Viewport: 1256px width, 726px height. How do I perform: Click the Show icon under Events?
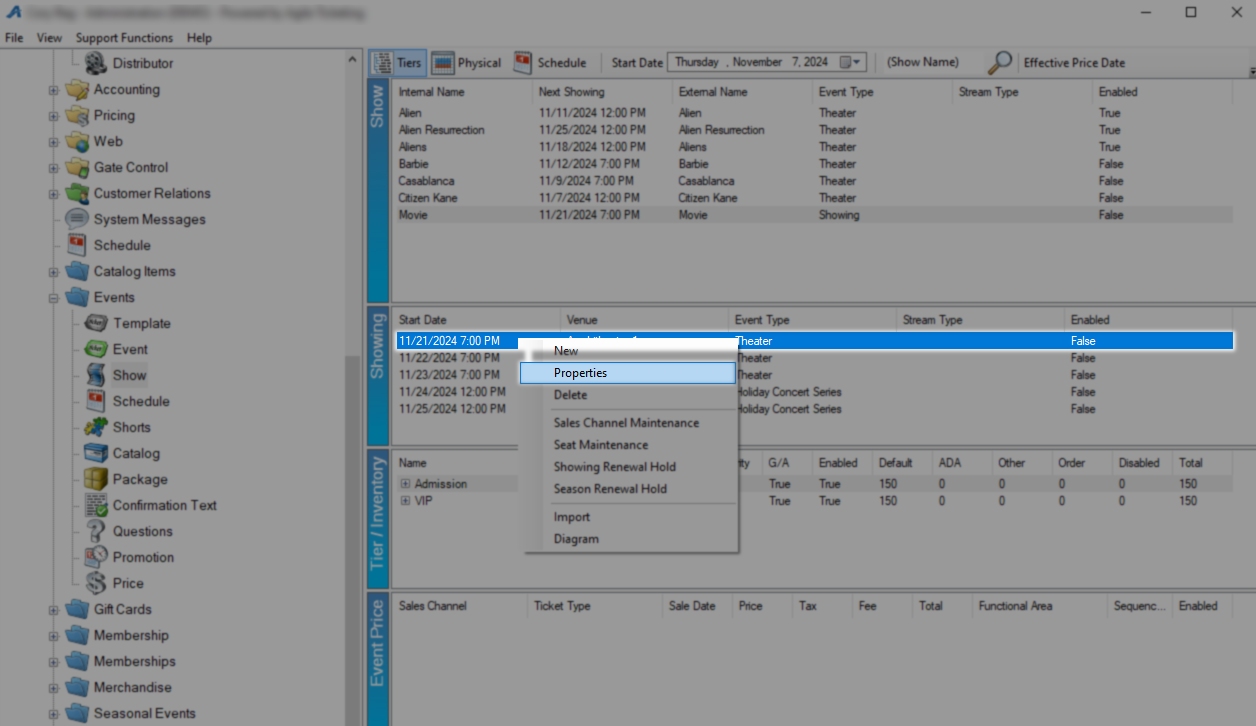pyautogui.click(x=96, y=376)
